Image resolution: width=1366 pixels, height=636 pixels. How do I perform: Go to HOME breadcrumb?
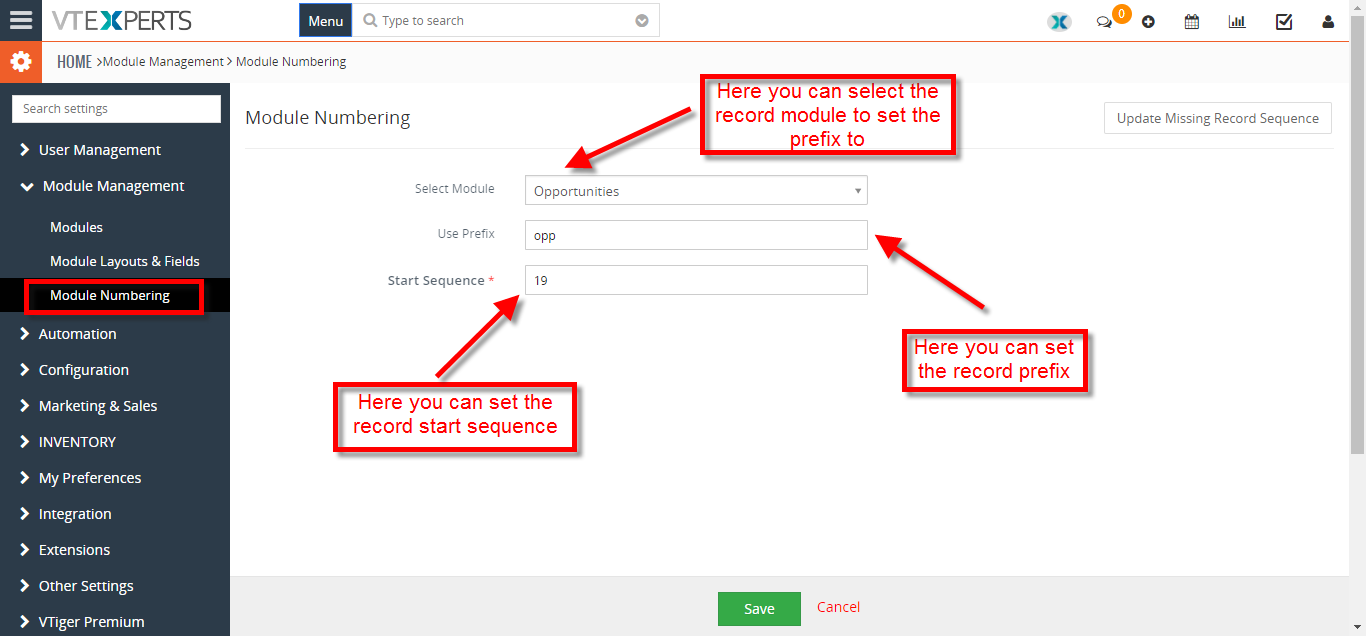[74, 62]
